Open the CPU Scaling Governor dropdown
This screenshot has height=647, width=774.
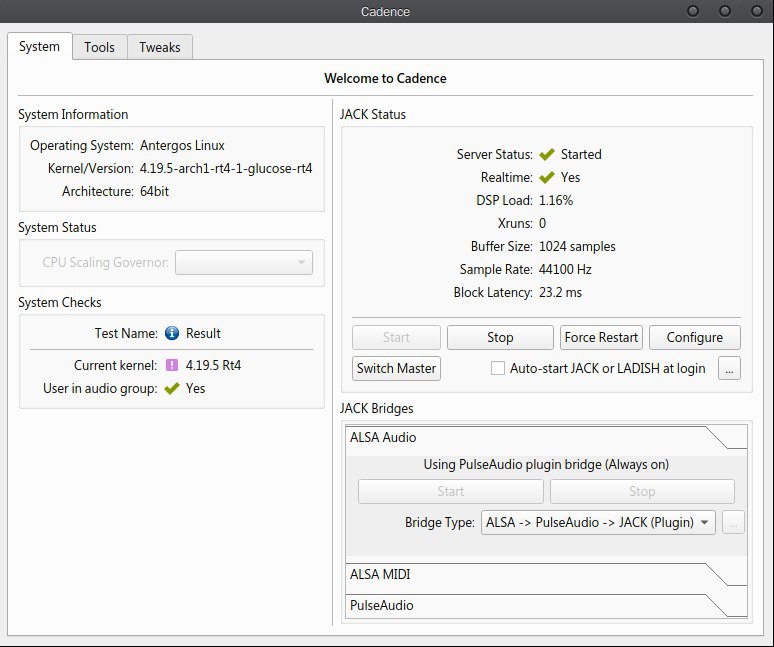tap(244, 263)
